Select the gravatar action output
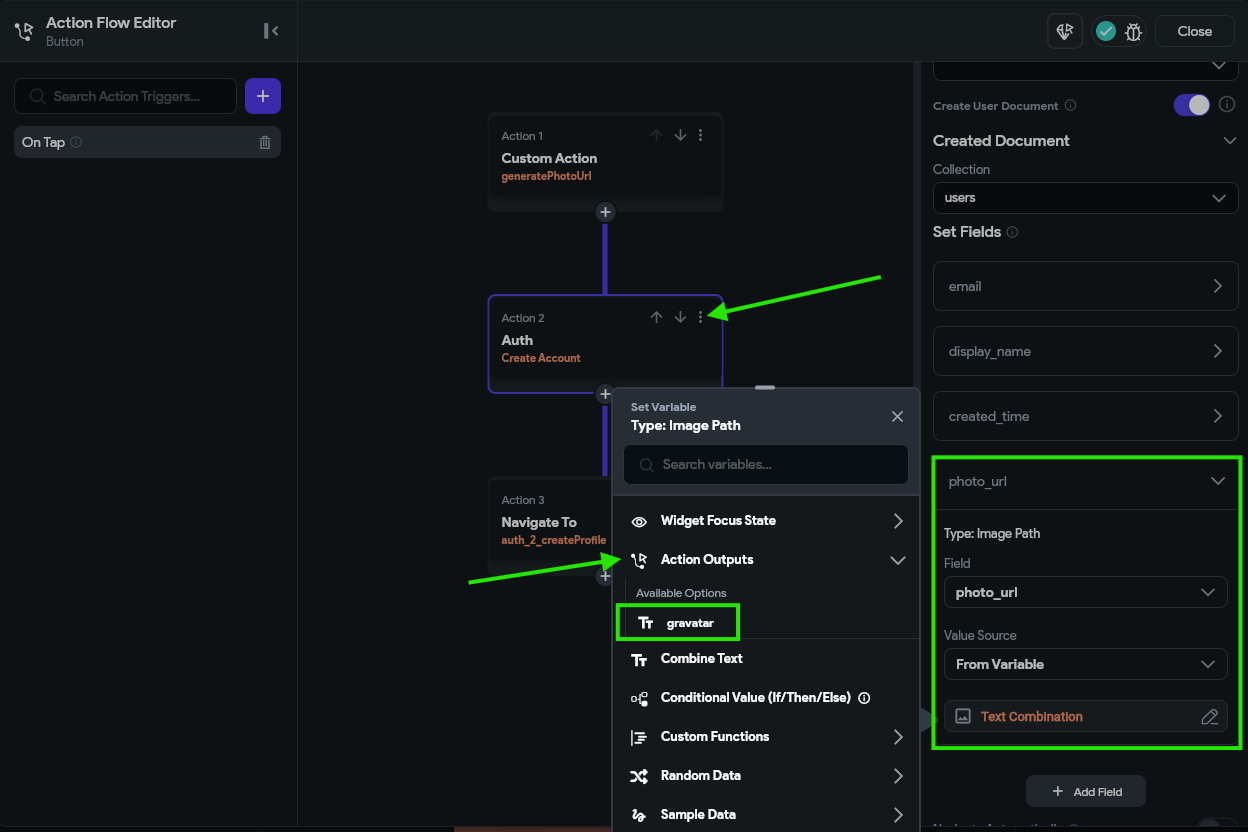The width and height of the screenshot is (1248, 832). click(x=678, y=623)
